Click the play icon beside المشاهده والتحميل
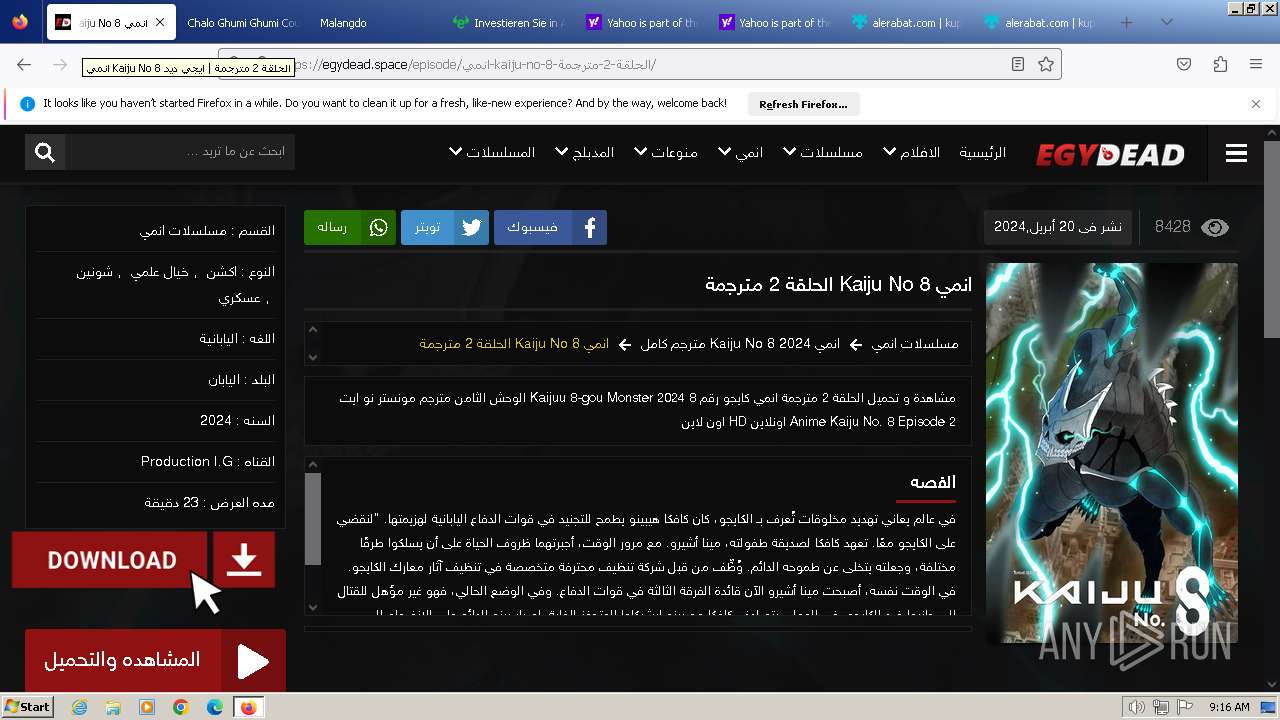Viewport: 1280px width, 720px height. (x=253, y=661)
